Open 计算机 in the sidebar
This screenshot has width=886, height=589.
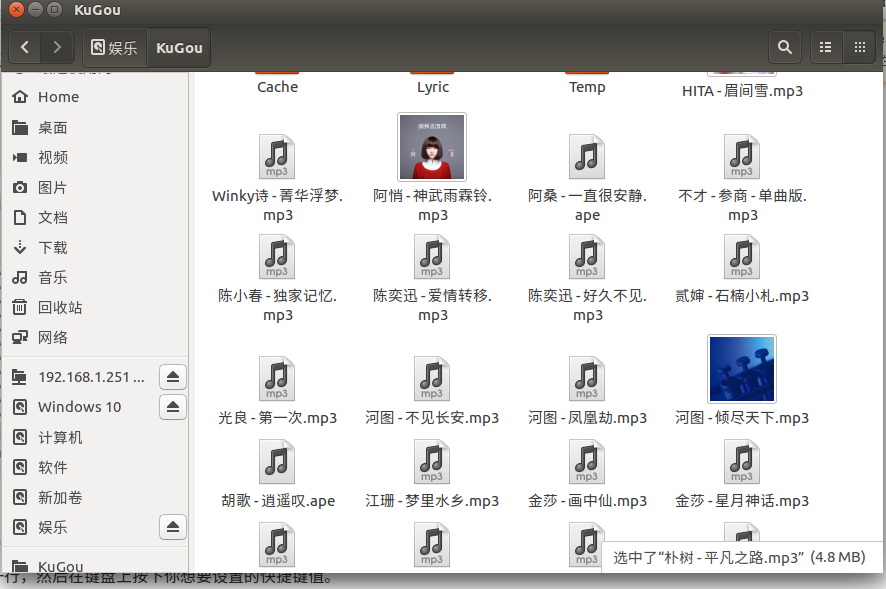coord(94,438)
